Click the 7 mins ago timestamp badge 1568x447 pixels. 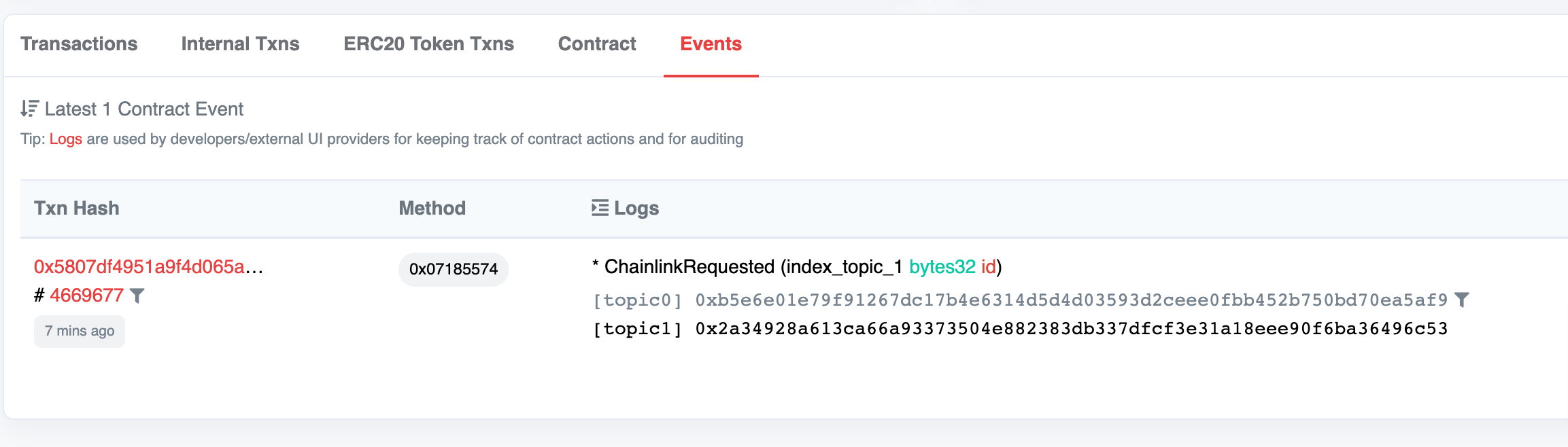tap(80, 332)
